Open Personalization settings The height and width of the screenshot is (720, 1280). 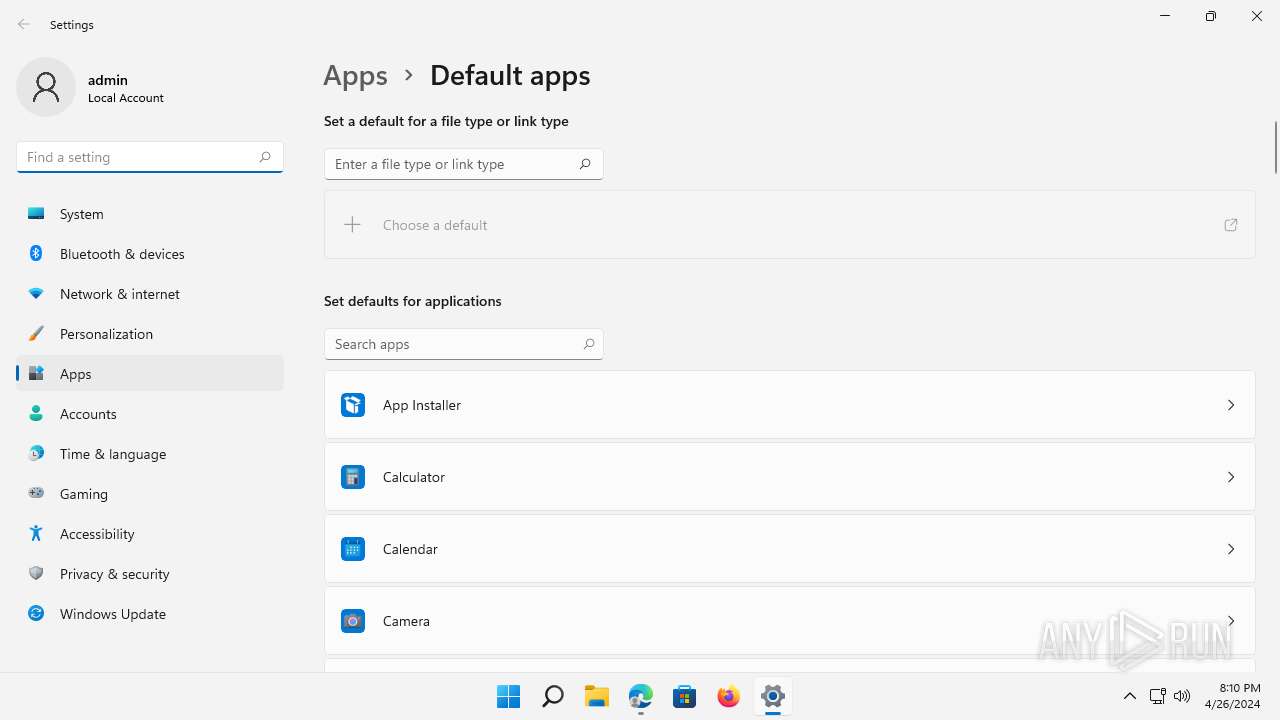150,334
